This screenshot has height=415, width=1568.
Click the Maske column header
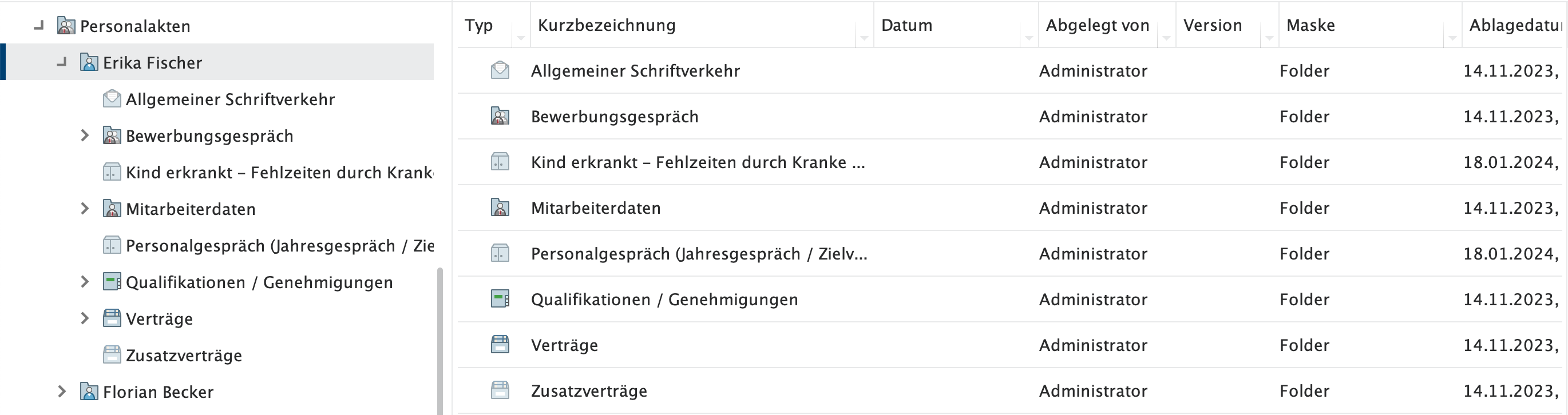1310,26
